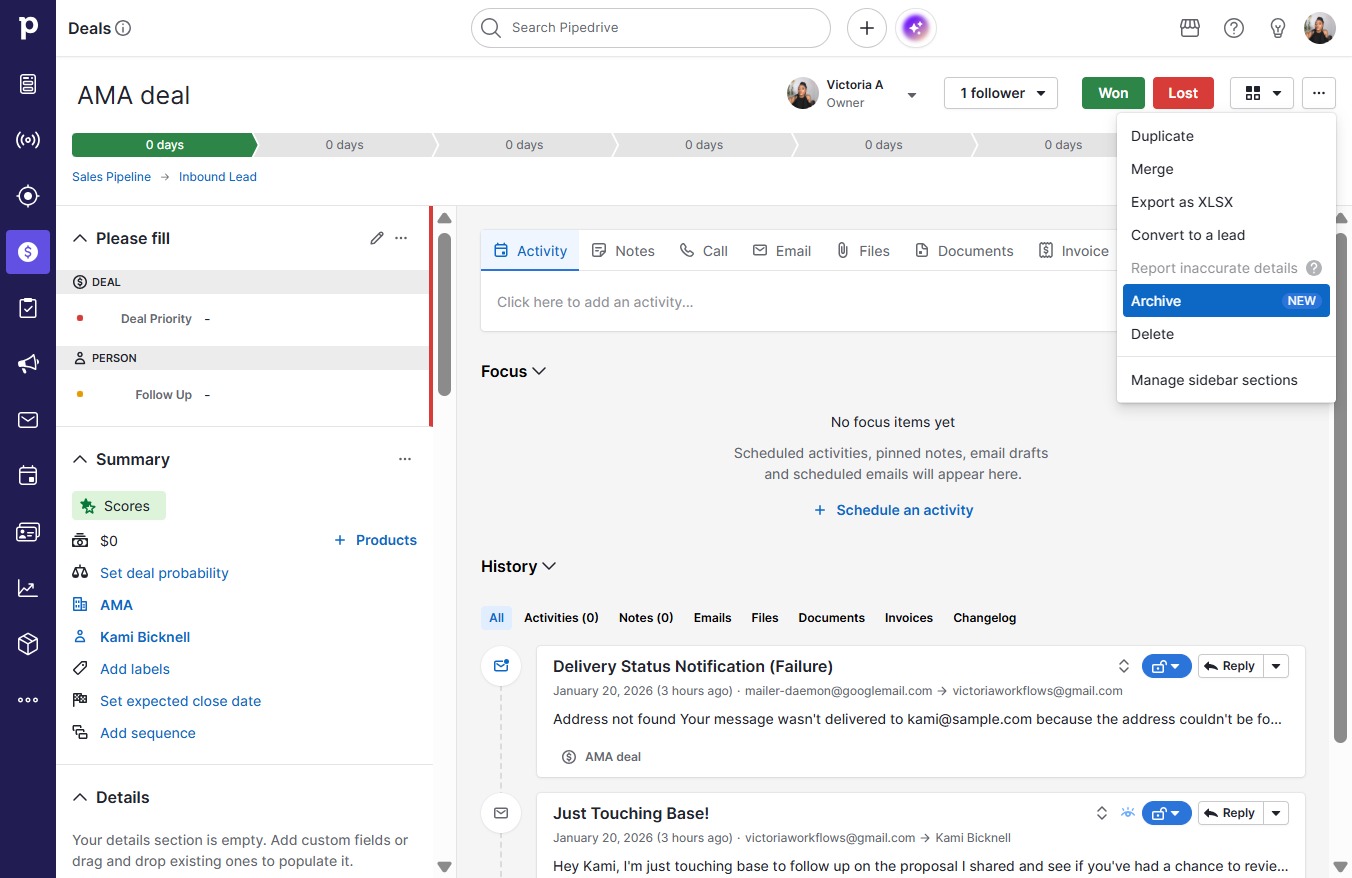Screen dimensions: 1352x878
Task: Click the deal more actions ellipsis button
Action: coord(1319,93)
